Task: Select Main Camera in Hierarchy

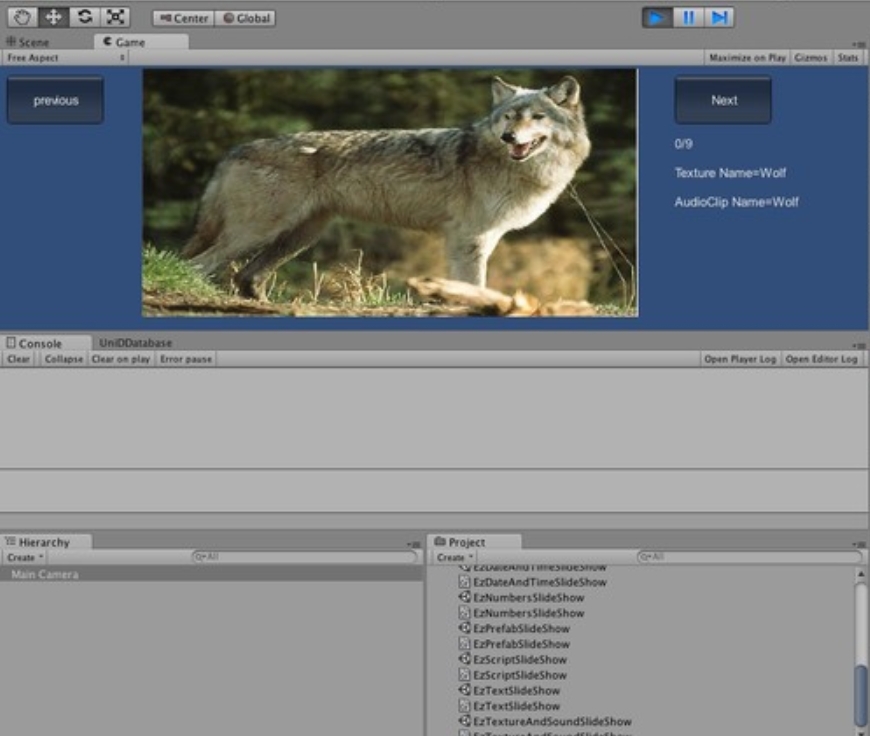Action: 45,574
